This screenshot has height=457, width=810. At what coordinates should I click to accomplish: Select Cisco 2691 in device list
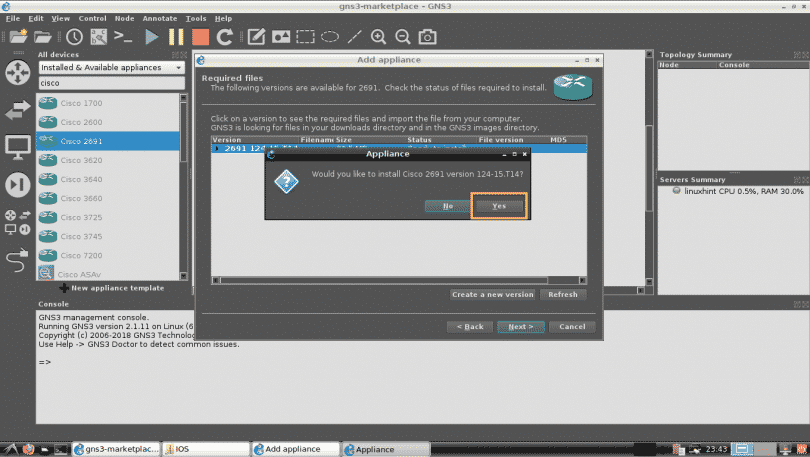(x=108, y=141)
